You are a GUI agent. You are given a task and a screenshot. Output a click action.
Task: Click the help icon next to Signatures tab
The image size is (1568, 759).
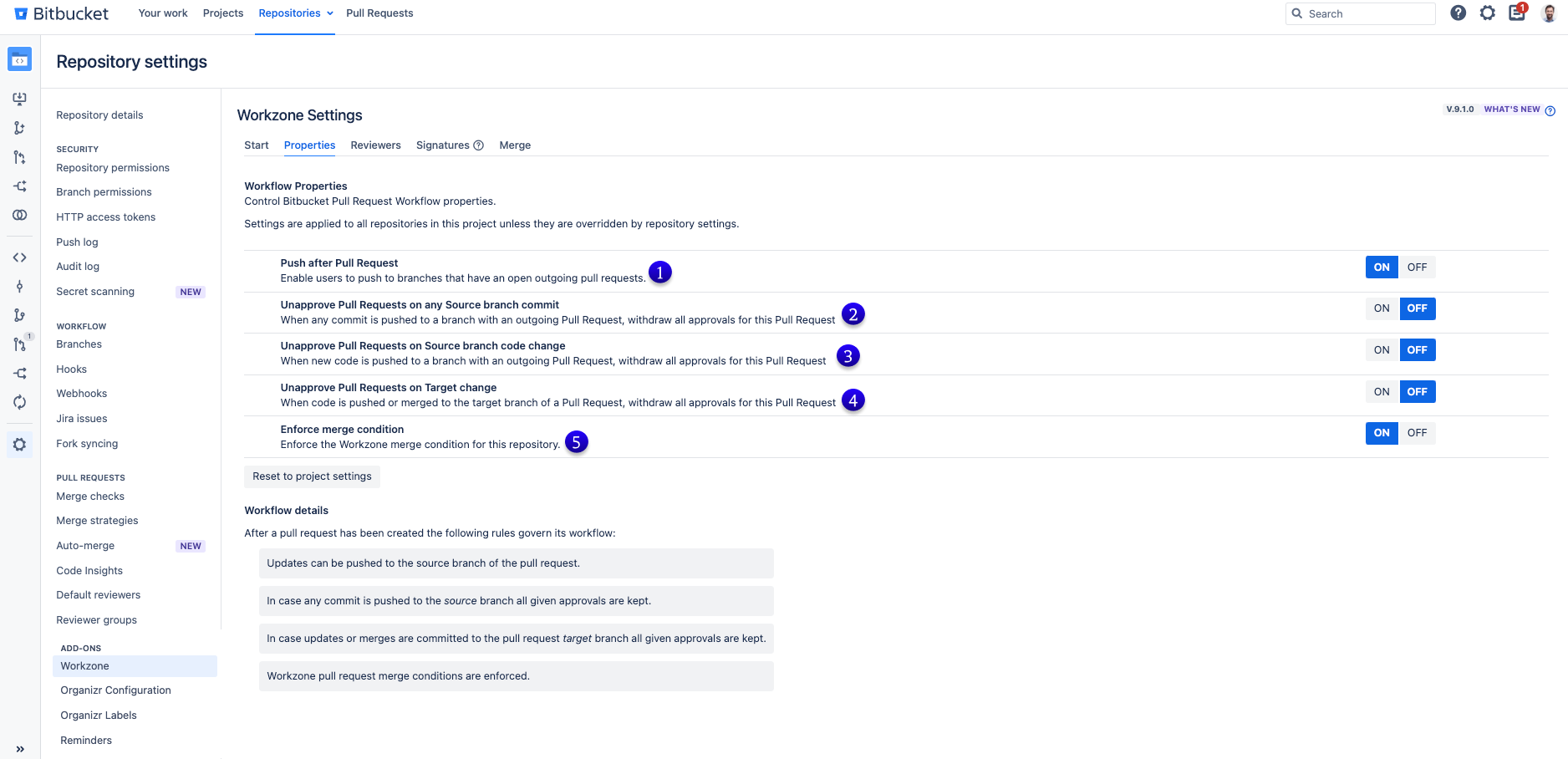coord(479,145)
